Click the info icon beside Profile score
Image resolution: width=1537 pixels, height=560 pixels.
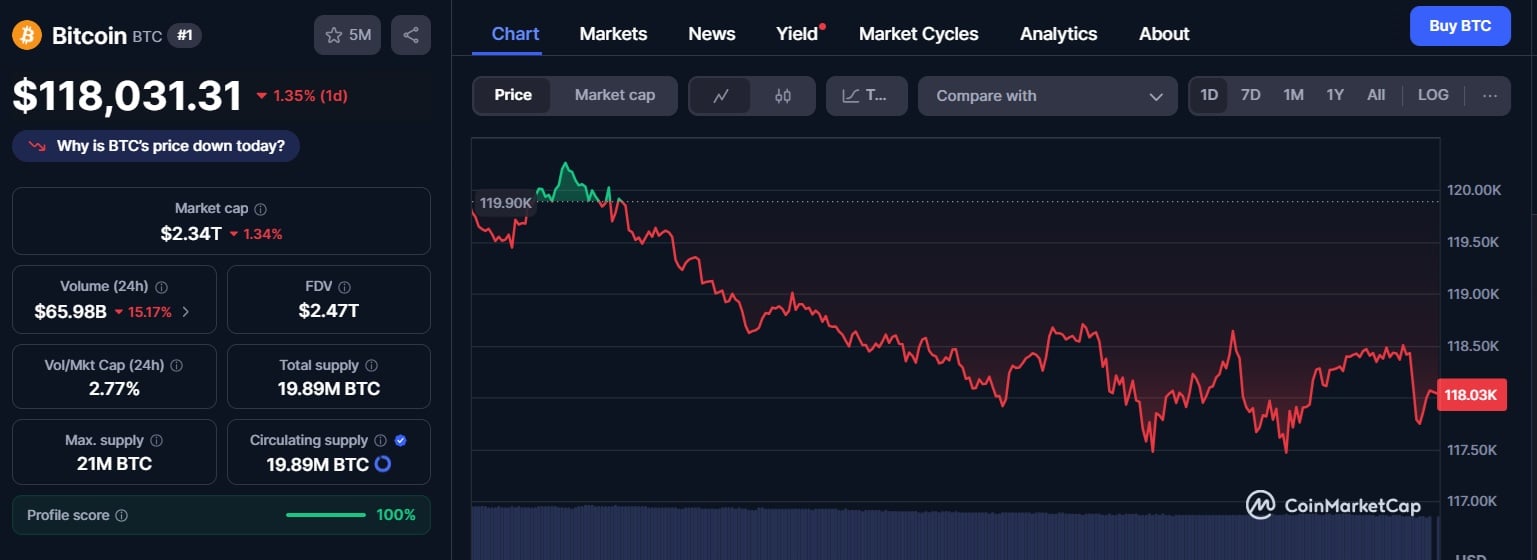122,516
